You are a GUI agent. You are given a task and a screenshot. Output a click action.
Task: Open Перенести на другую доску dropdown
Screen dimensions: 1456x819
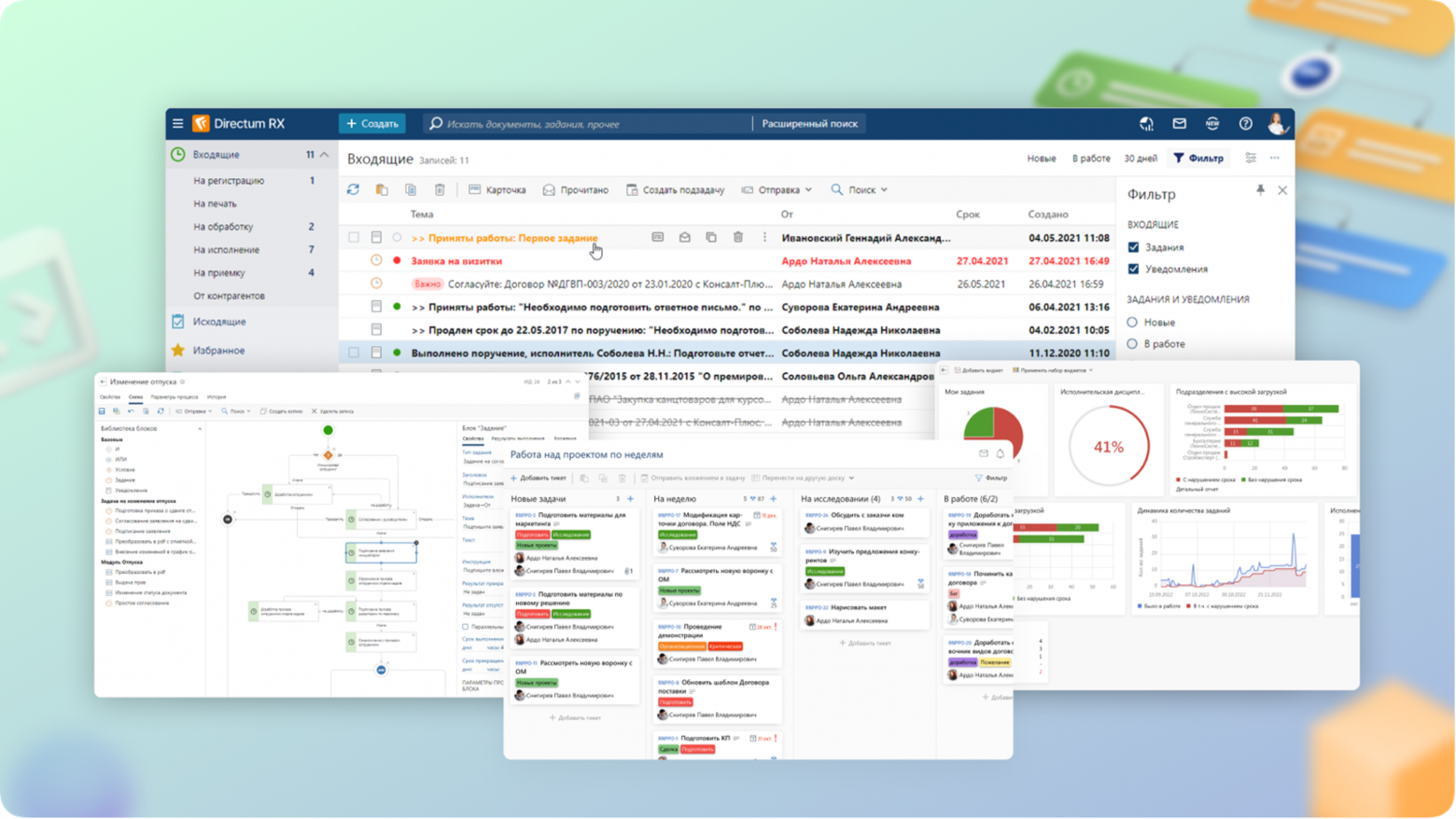[804, 478]
